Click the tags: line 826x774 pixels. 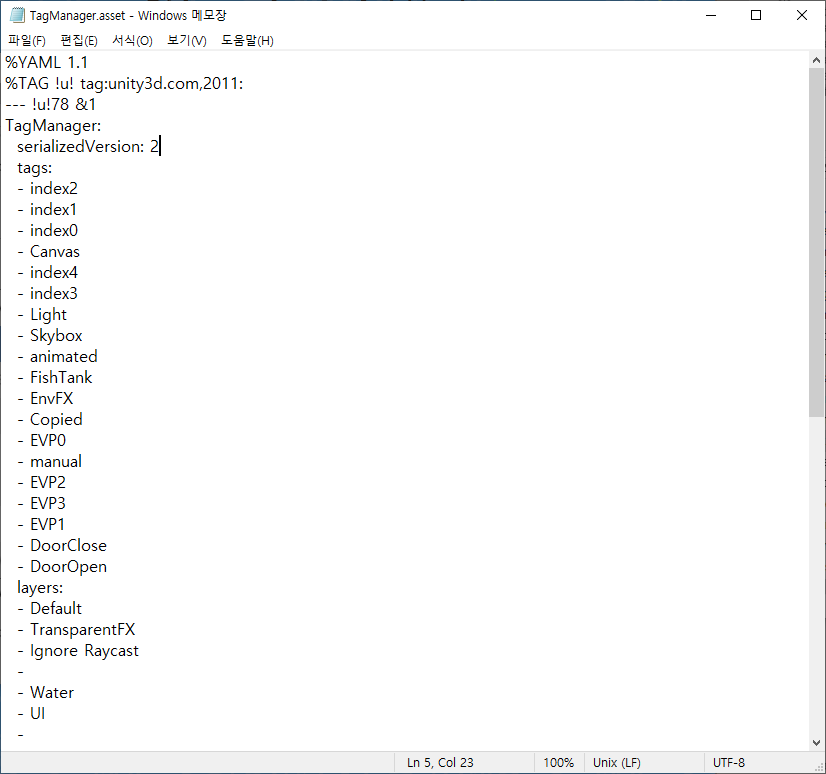[x=35, y=168]
